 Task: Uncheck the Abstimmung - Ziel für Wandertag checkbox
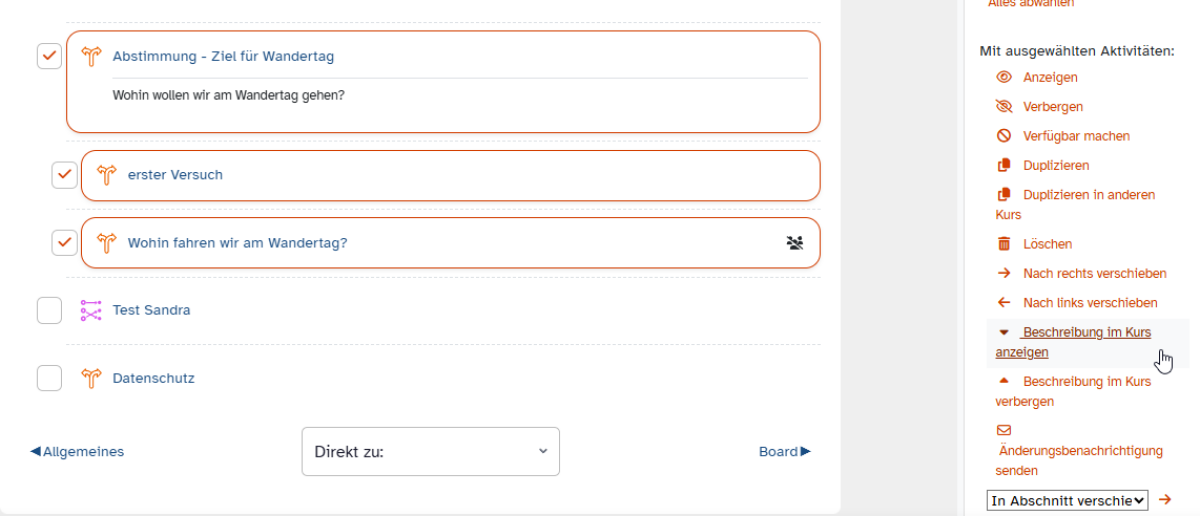click(50, 56)
